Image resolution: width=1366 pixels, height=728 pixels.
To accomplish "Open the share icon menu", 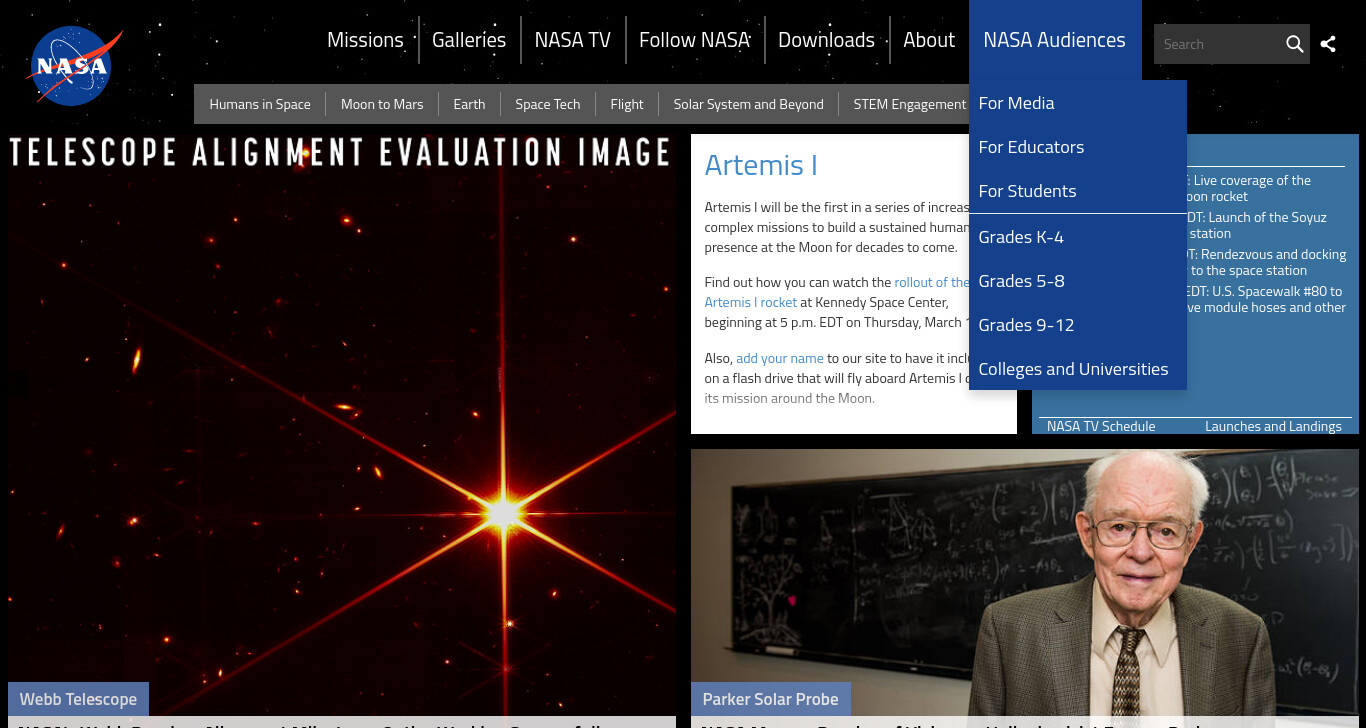I will [x=1328, y=44].
